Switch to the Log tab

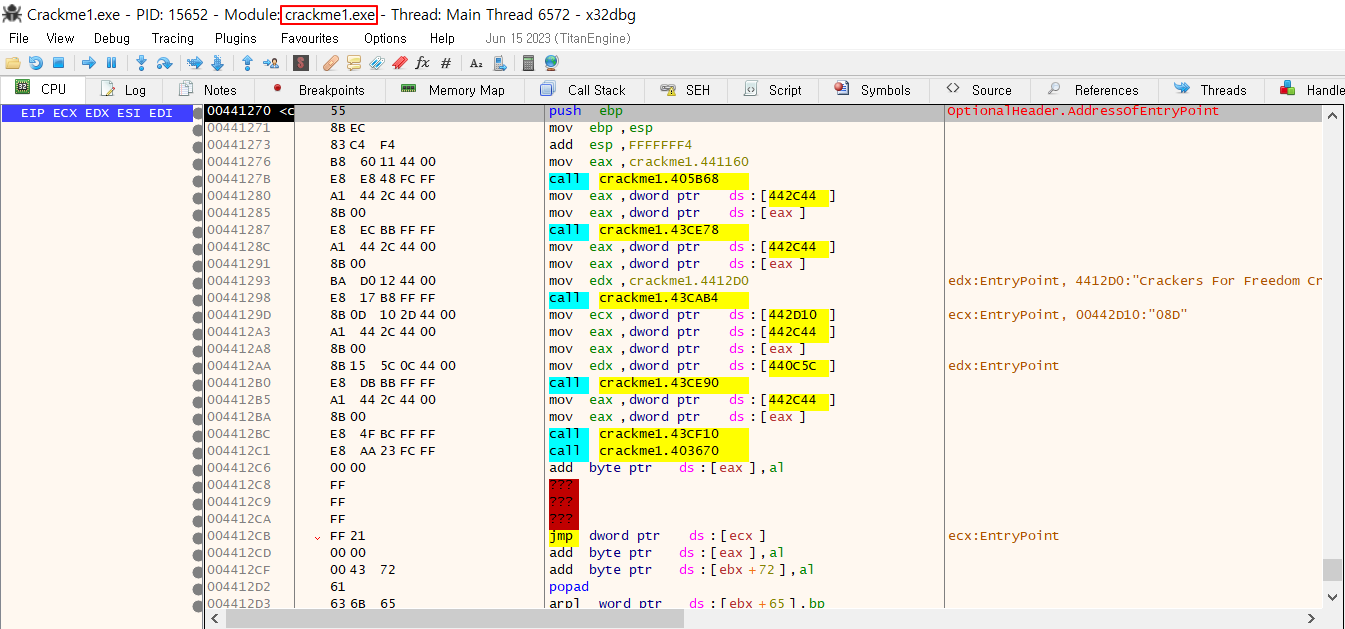point(123,90)
